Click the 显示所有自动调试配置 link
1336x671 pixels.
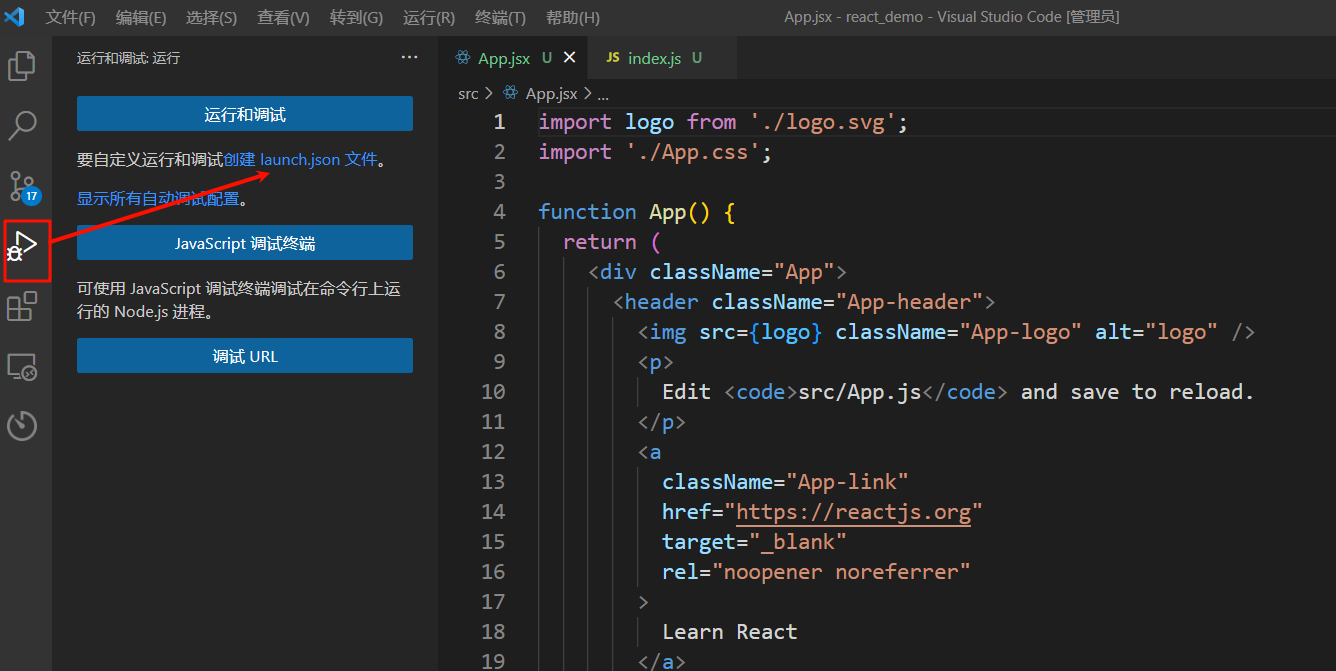pyautogui.click(x=158, y=198)
